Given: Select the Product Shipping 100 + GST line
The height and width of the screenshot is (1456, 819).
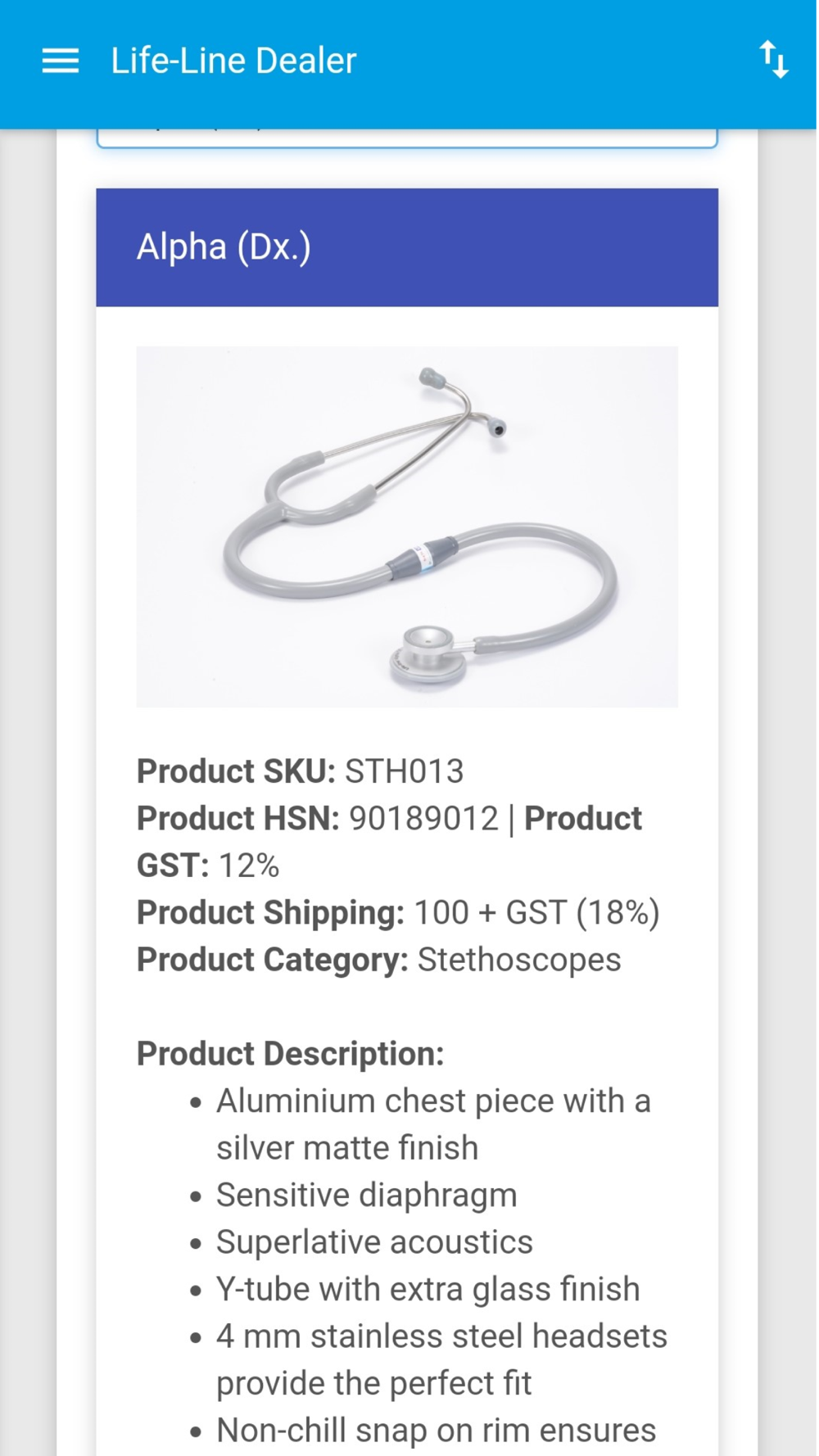Looking at the screenshot, I should point(398,913).
